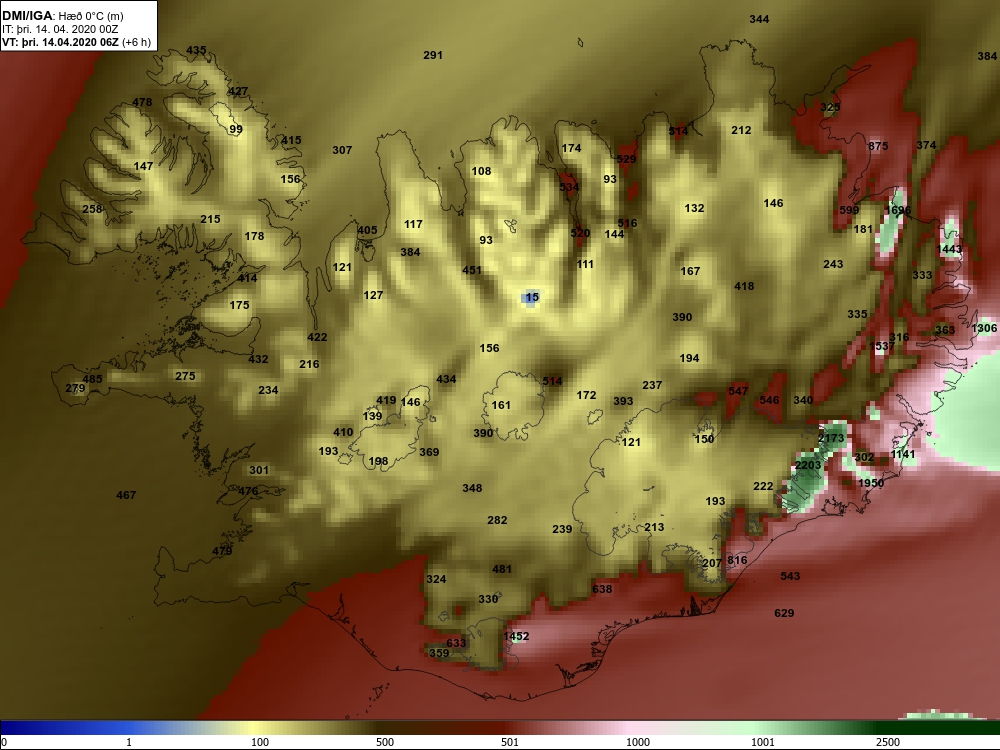
Task: Click the color scale label 2500
Action: [x=888, y=742]
